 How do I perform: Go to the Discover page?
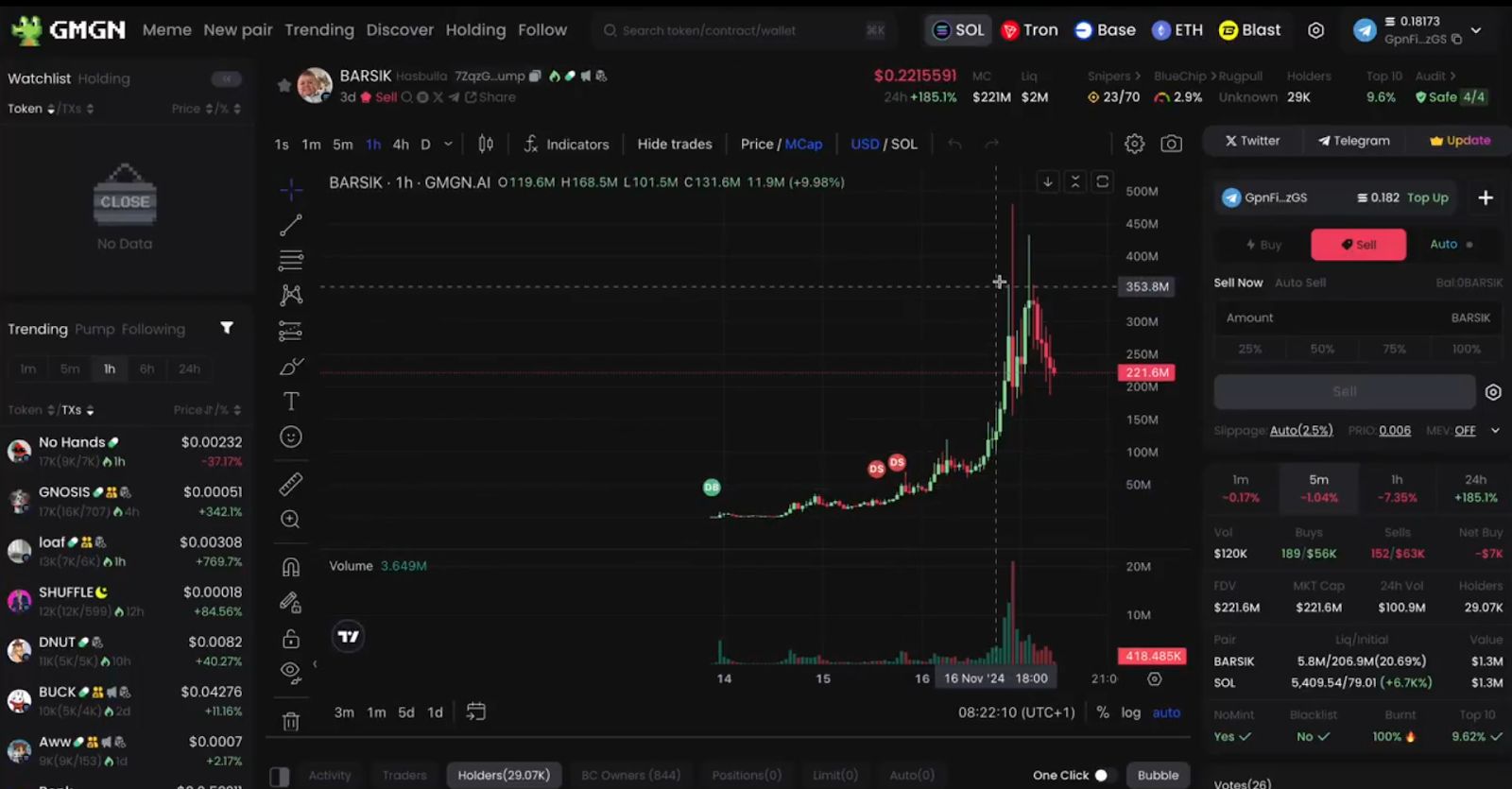(400, 30)
